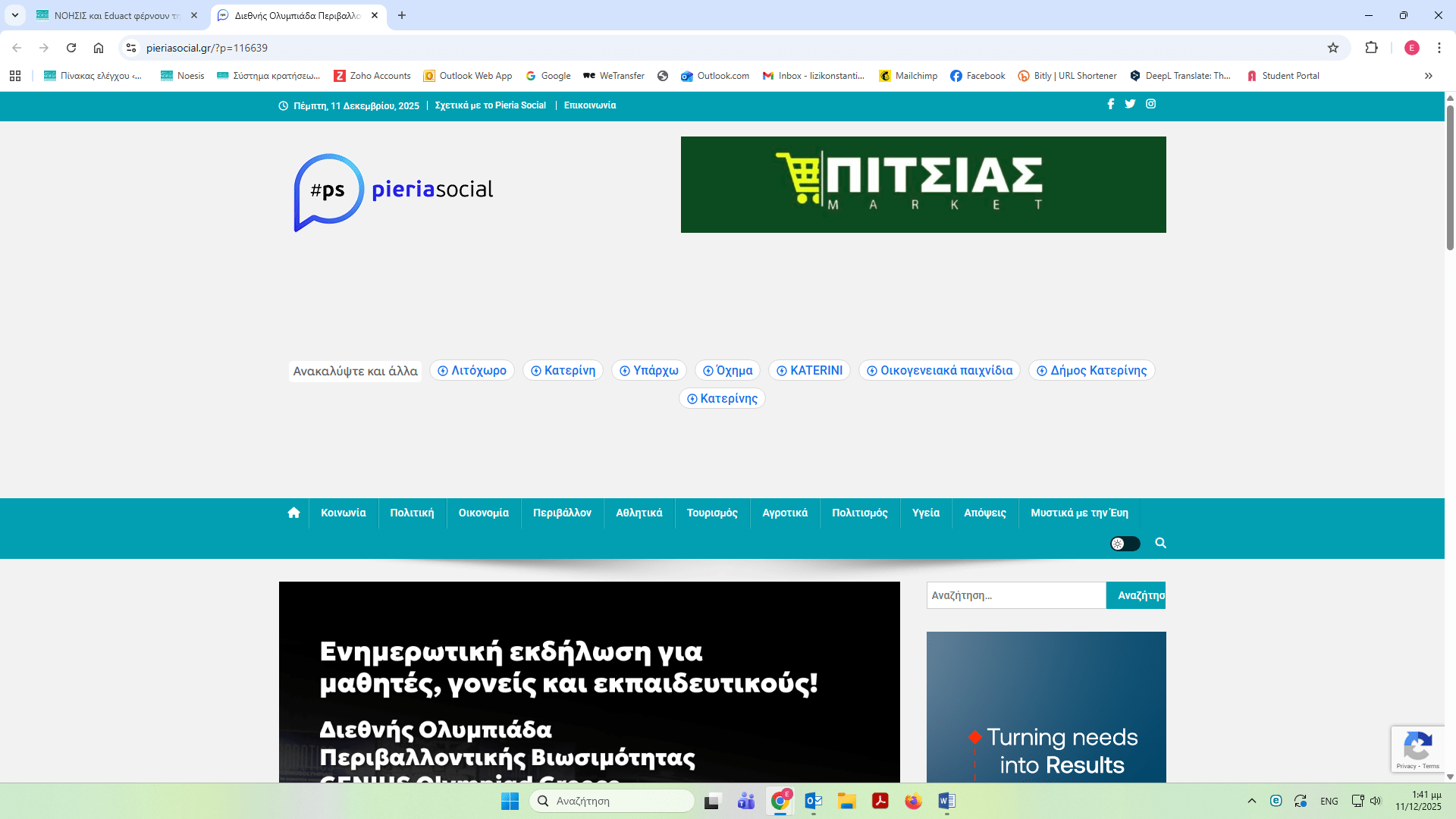Bookmark this page with the star icon

1333,48
